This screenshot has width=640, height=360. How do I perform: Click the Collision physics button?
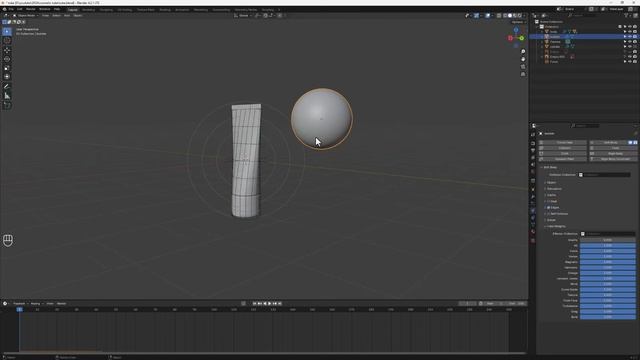(x=562, y=148)
